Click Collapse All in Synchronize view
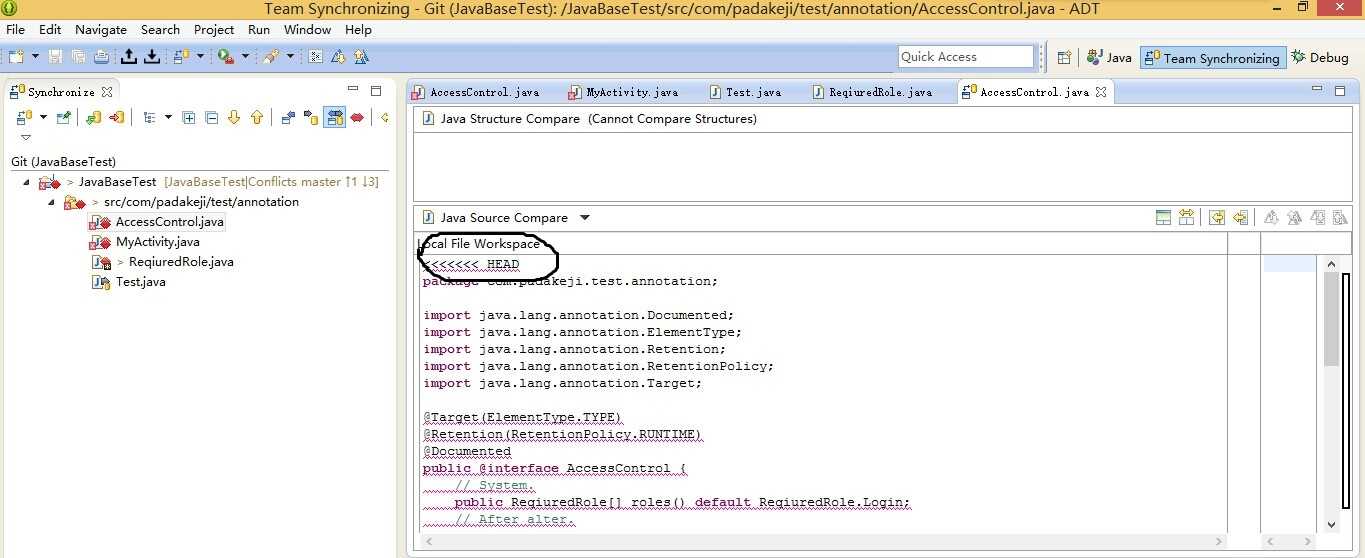The image size is (1365, 558). click(212, 117)
